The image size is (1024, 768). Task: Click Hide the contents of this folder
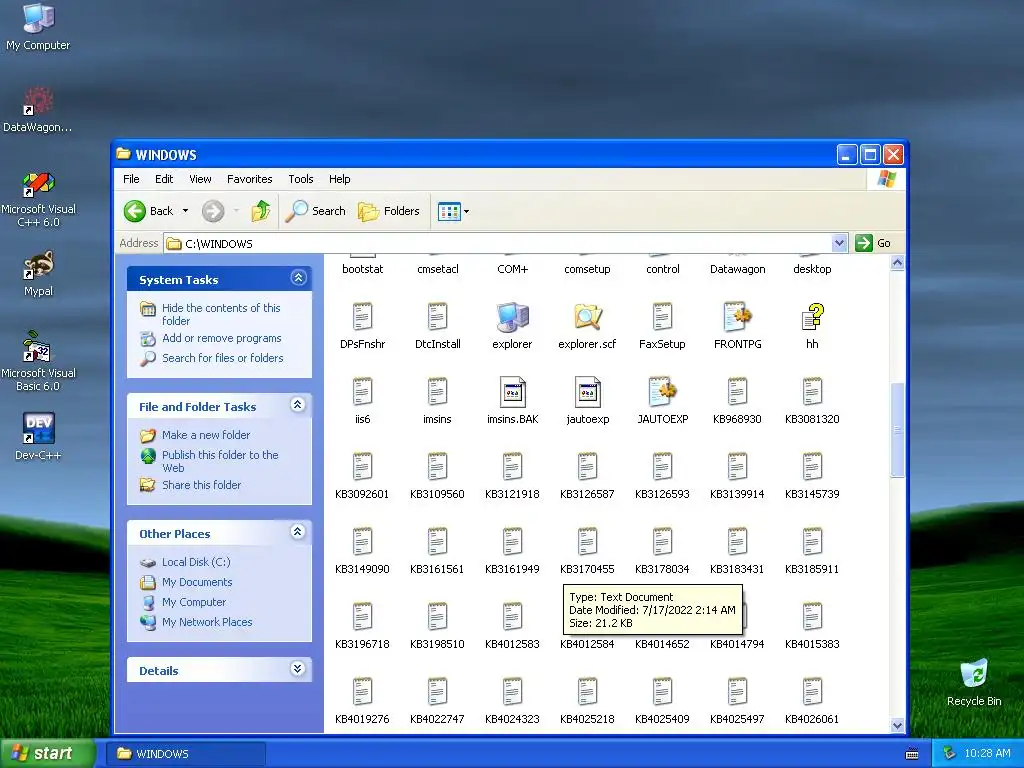click(x=221, y=314)
